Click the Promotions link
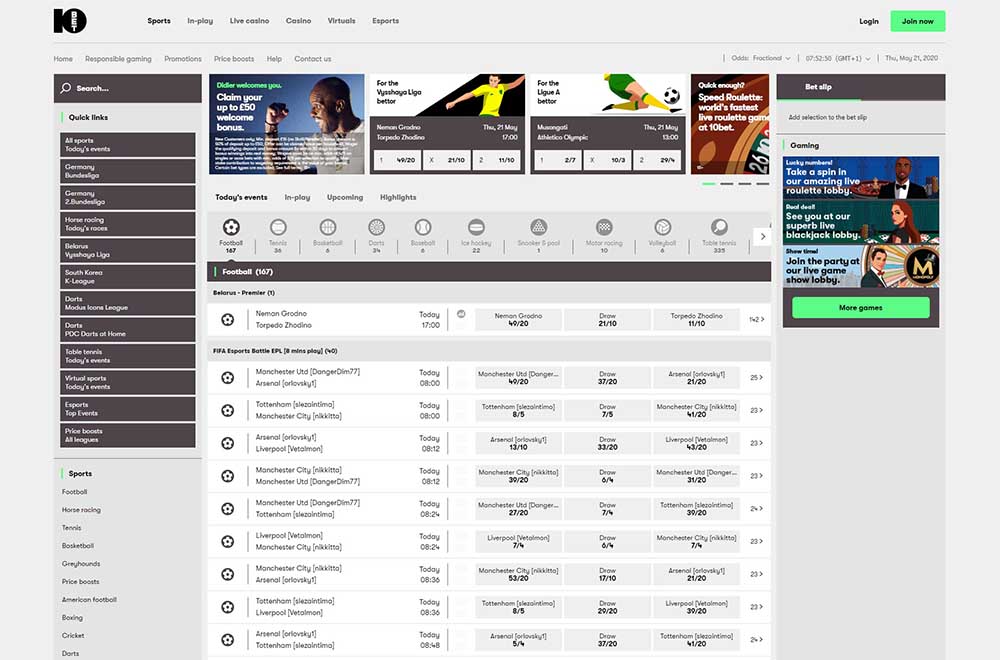Viewport: 1000px width, 660px height. click(x=182, y=59)
